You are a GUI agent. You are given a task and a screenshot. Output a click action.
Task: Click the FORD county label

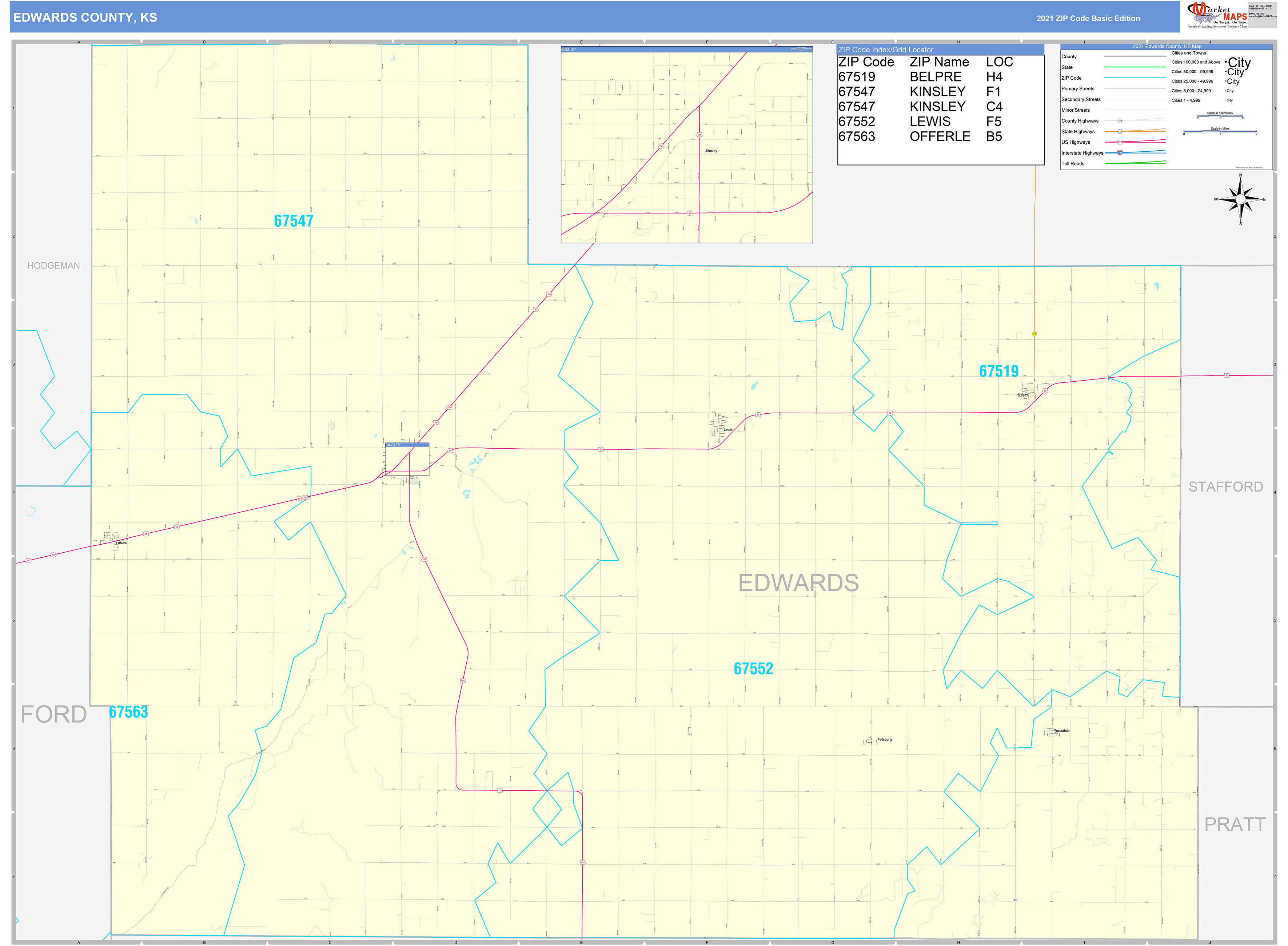point(54,714)
